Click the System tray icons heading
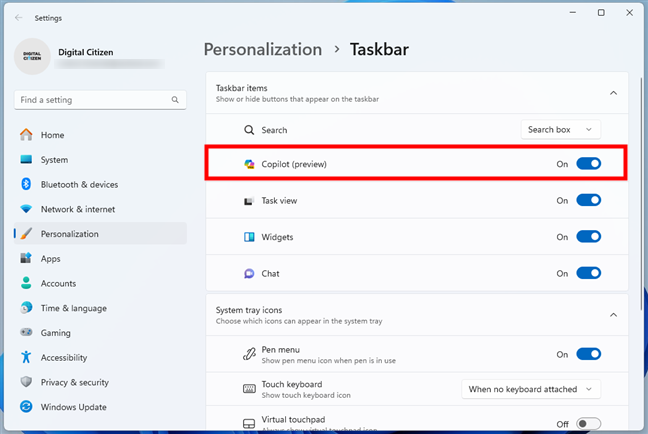Image resolution: width=648 pixels, height=434 pixels. 249,310
